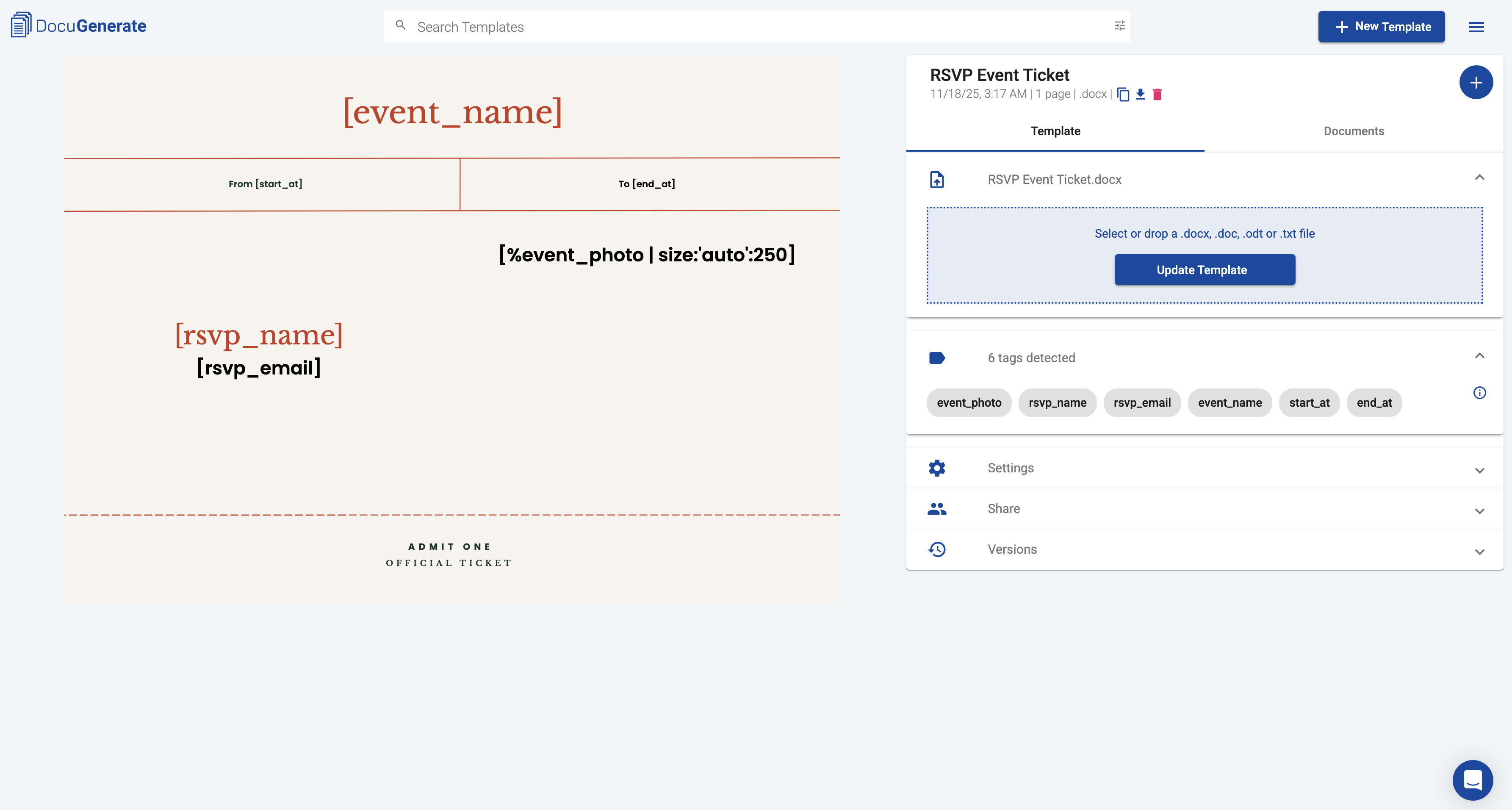1512x810 pixels.
Task: Click the floating plus button
Action: [1476, 82]
